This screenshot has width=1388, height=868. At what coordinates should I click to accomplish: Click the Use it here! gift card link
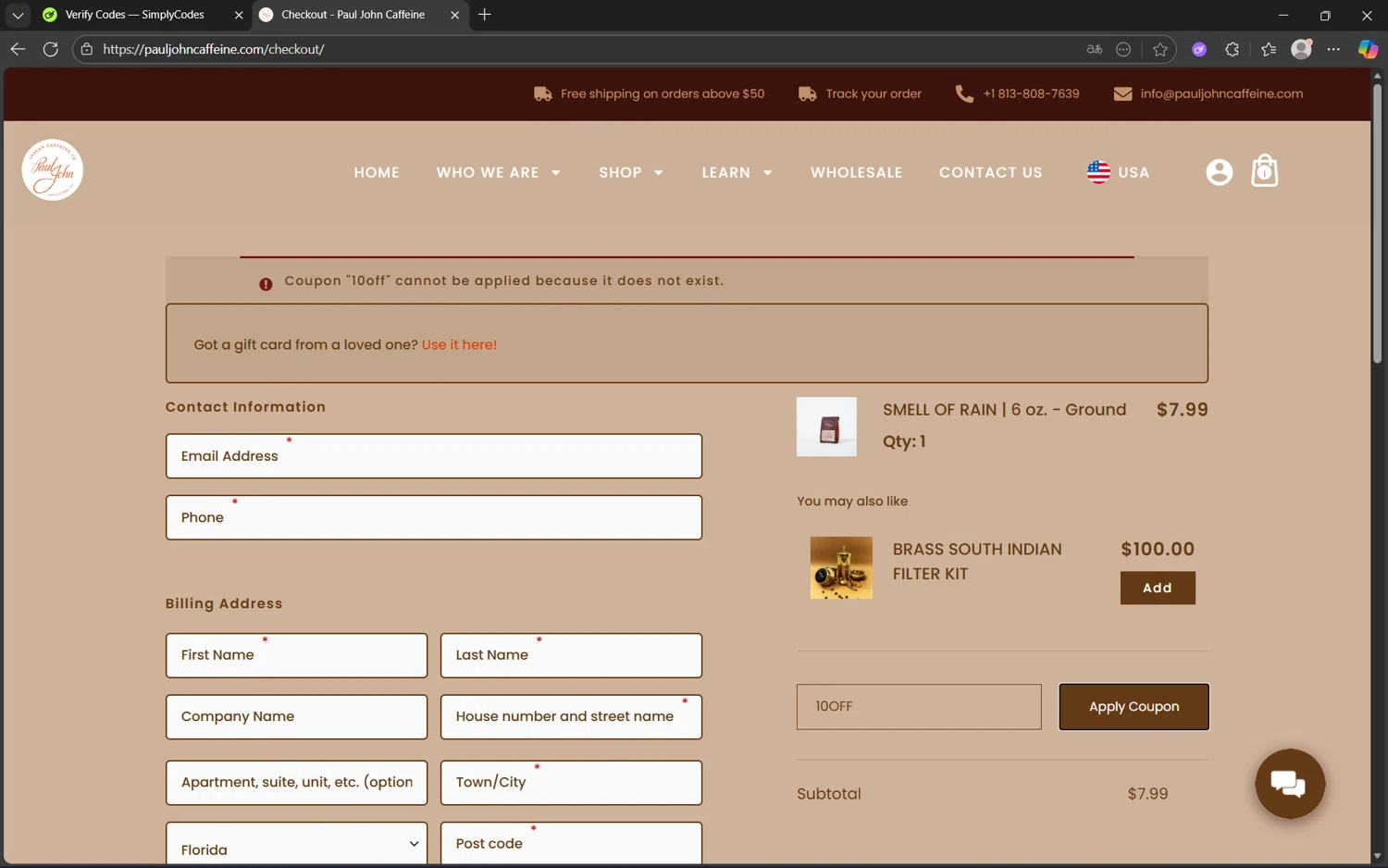point(459,344)
